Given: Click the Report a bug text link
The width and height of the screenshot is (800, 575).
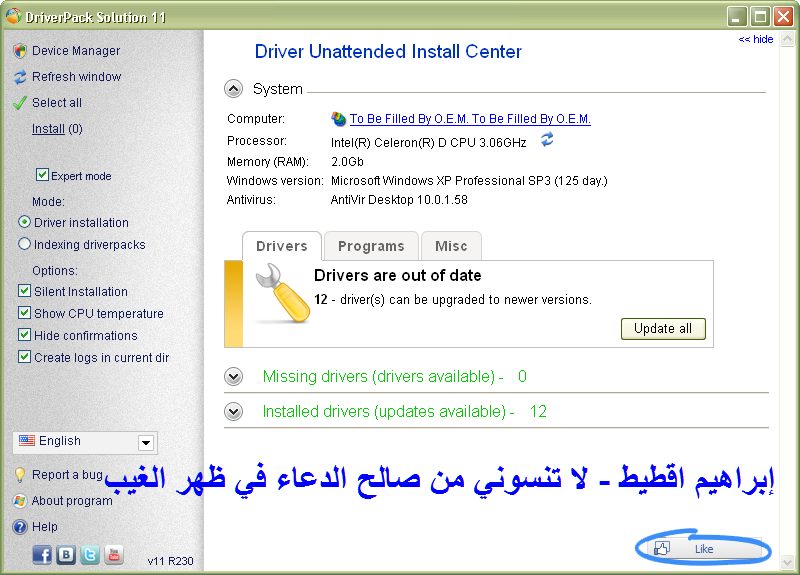Looking at the screenshot, I should 67,474.
